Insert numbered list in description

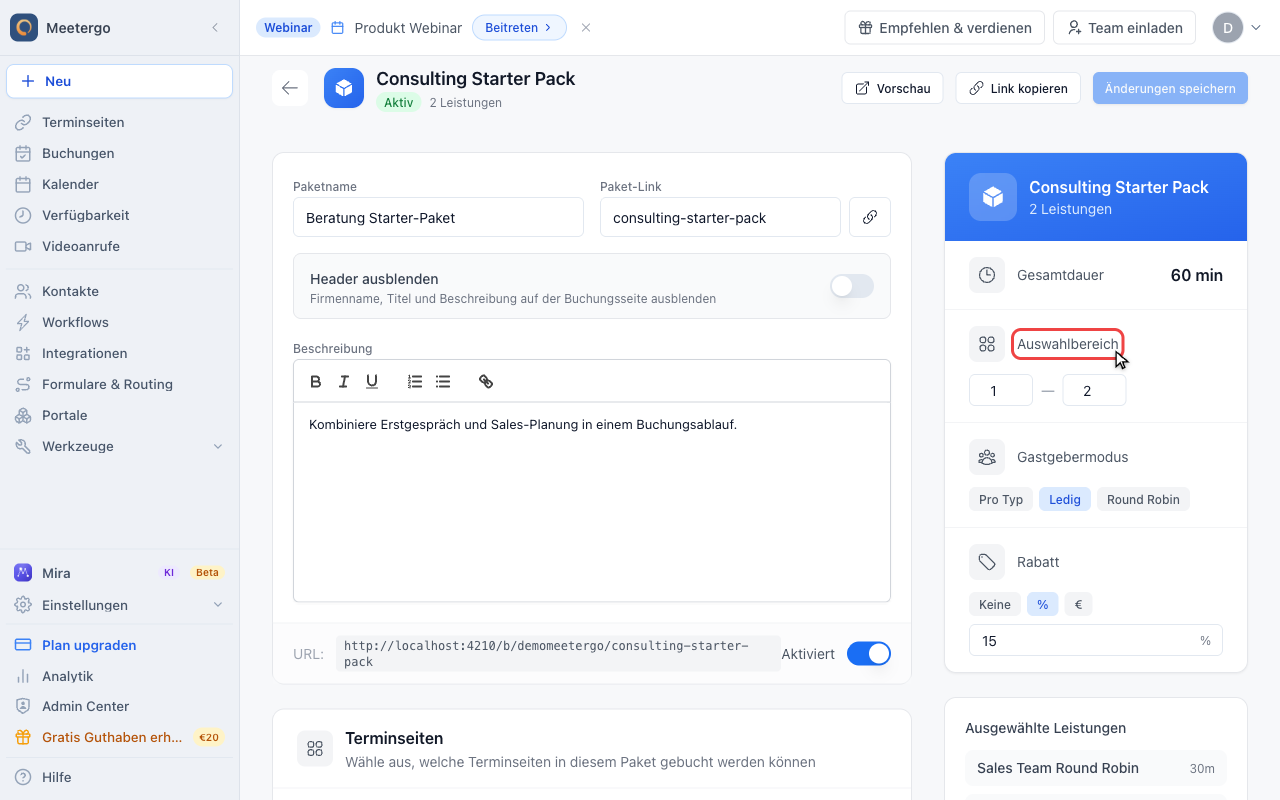pyautogui.click(x=415, y=381)
